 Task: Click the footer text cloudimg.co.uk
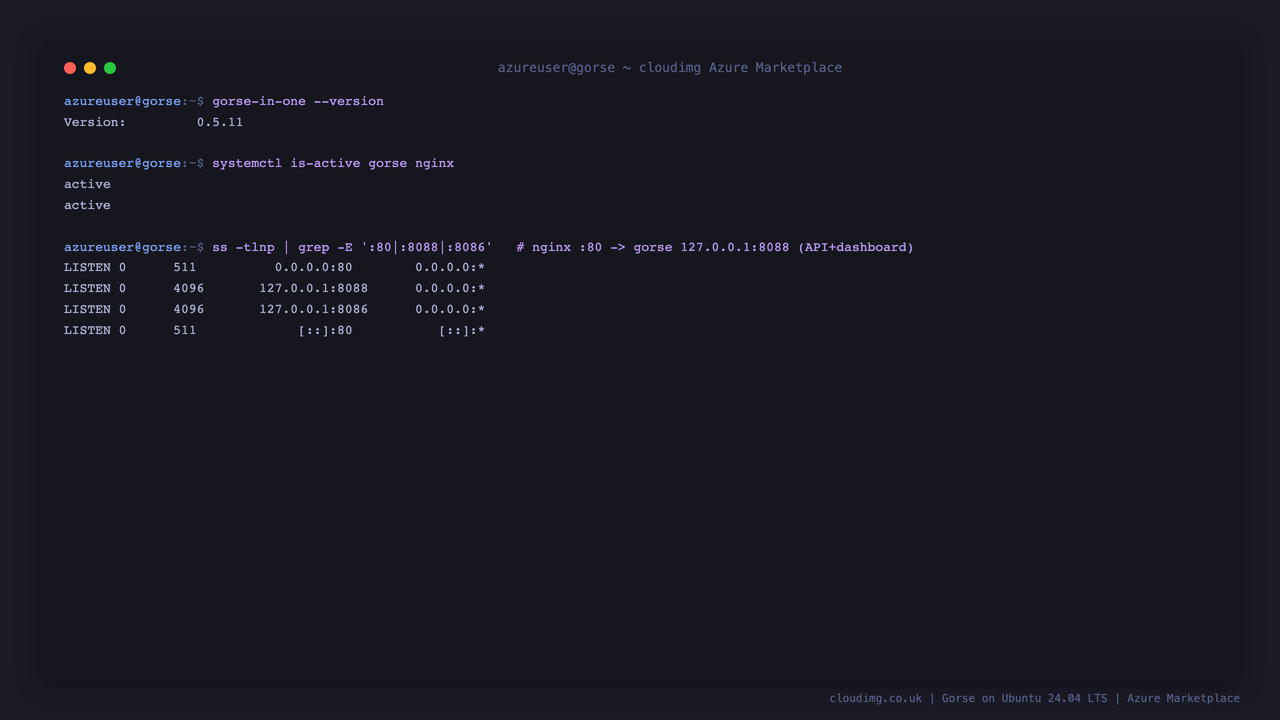click(876, 698)
